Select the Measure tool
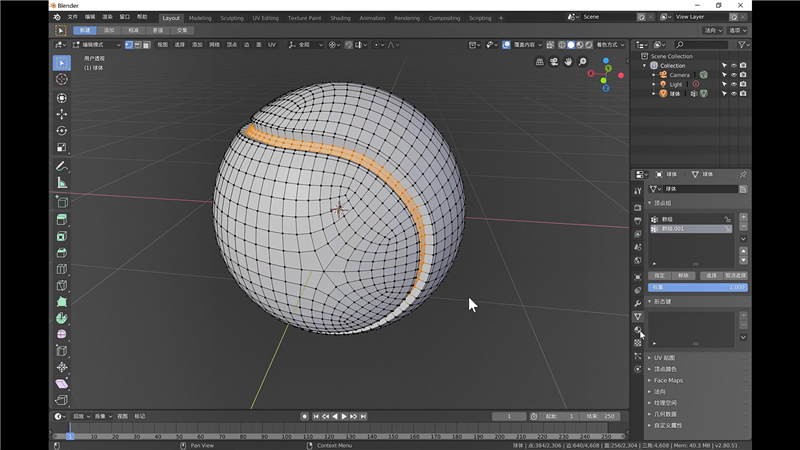The height and width of the screenshot is (450, 800). 62,183
